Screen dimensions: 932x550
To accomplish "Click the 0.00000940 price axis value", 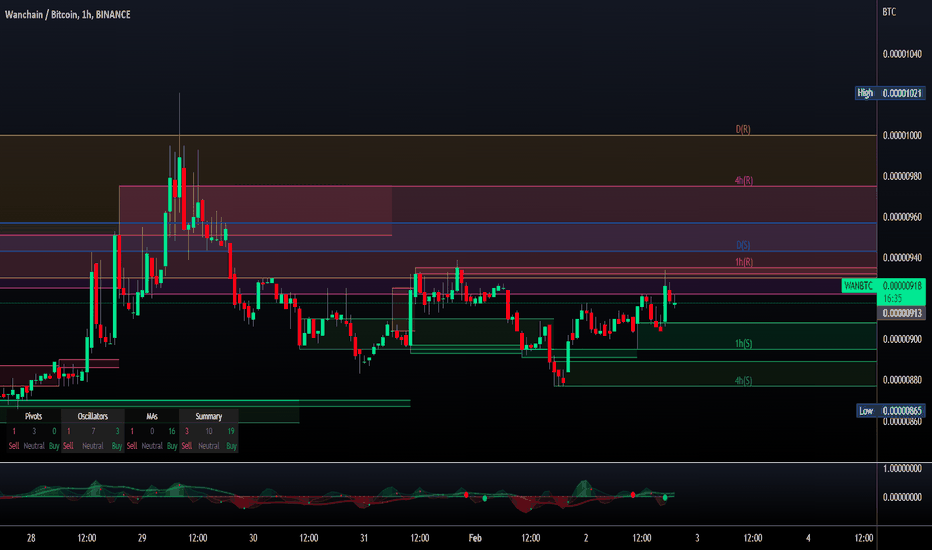I will tap(902, 257).
